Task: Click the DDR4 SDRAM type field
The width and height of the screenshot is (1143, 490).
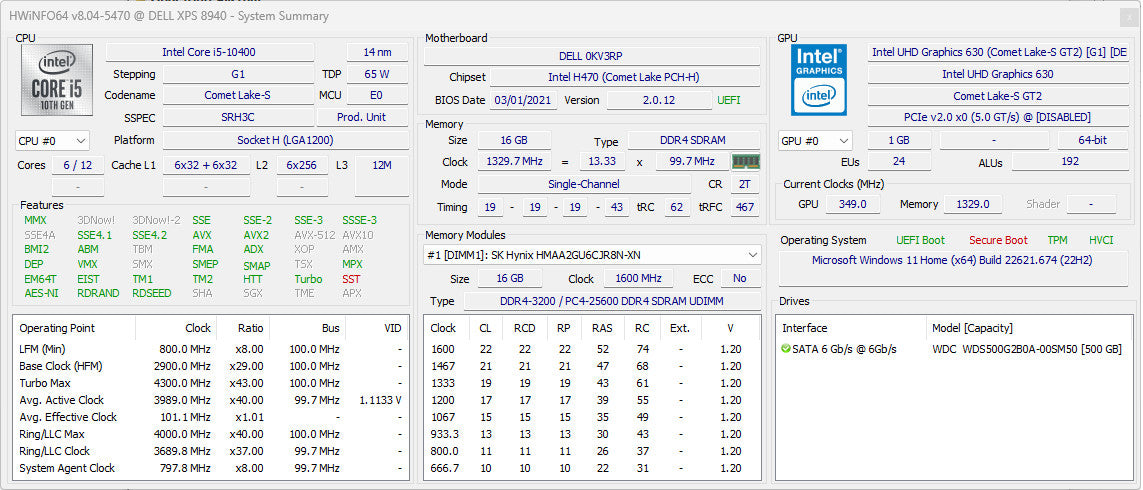Action: tap(694, 141)
